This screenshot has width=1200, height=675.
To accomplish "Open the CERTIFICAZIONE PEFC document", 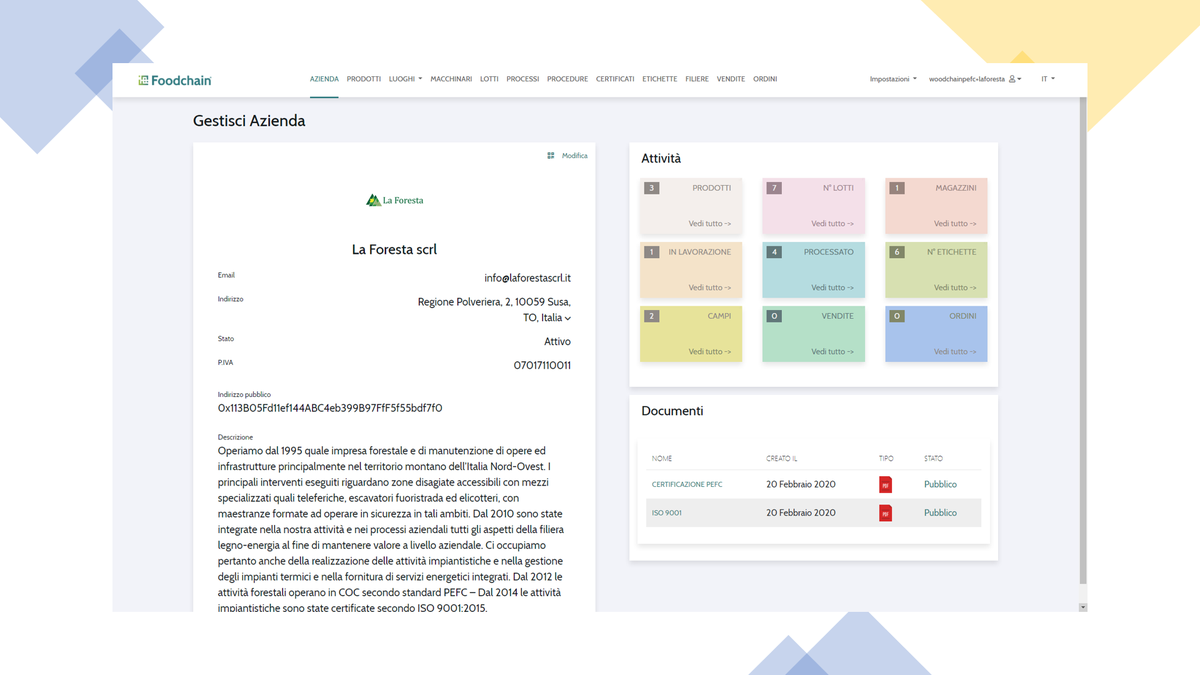I will [x=687, y=484].
